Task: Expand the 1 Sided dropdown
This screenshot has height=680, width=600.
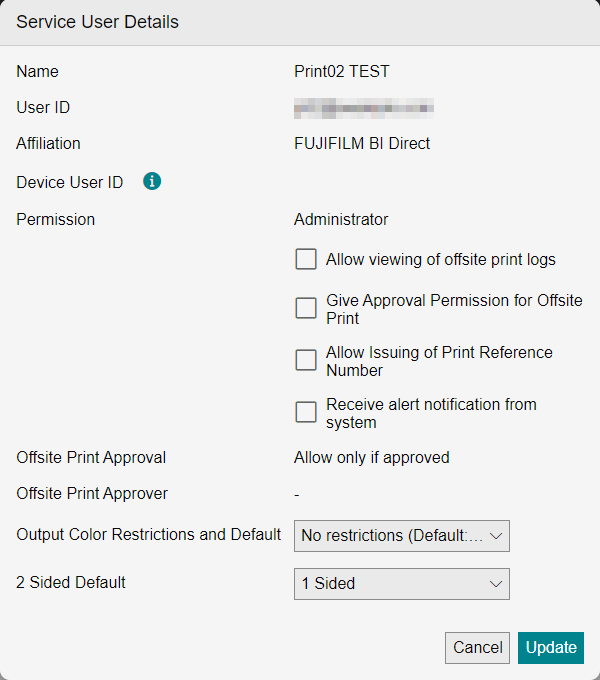Action: coord(401,584)
